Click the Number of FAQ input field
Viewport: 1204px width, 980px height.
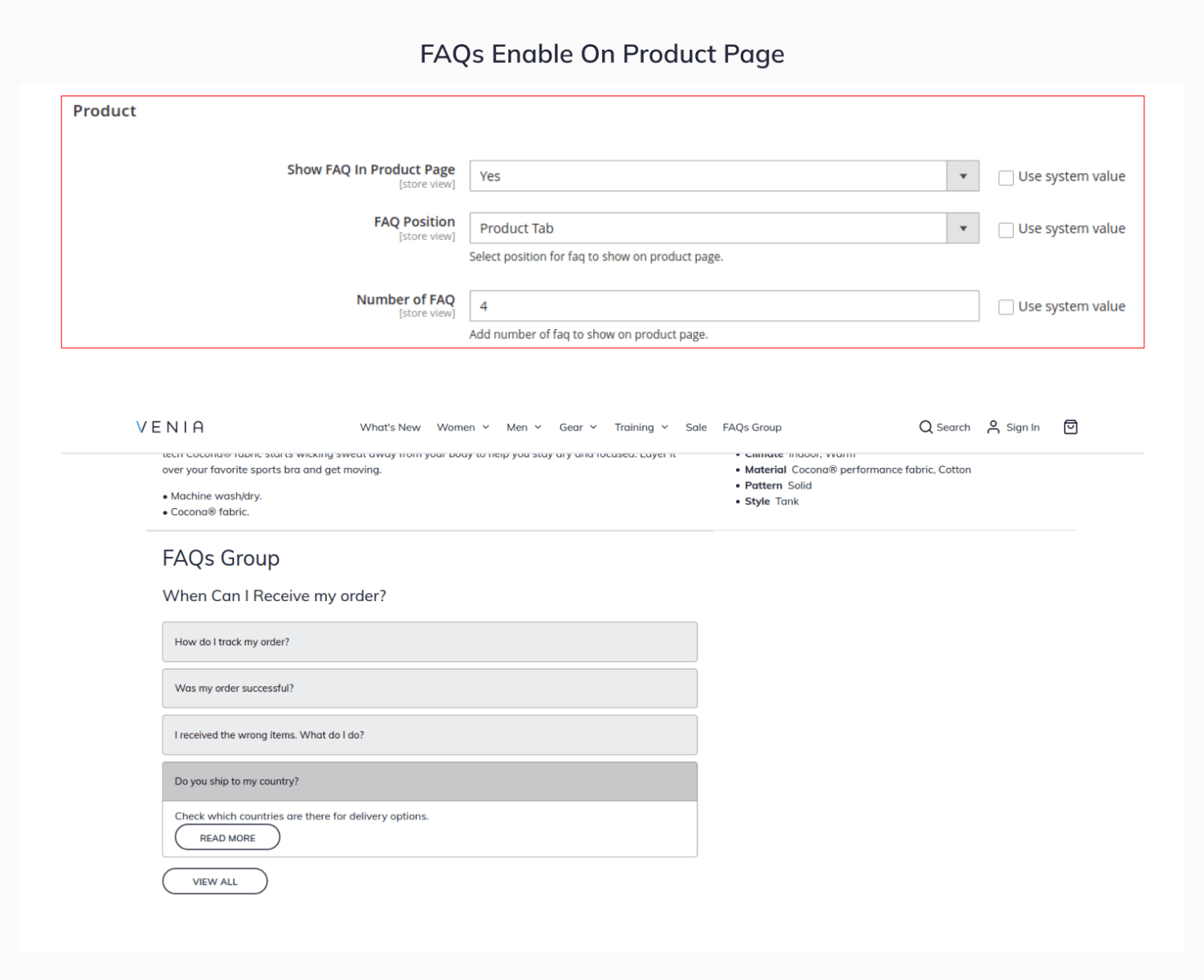click(x=724, y=306)
